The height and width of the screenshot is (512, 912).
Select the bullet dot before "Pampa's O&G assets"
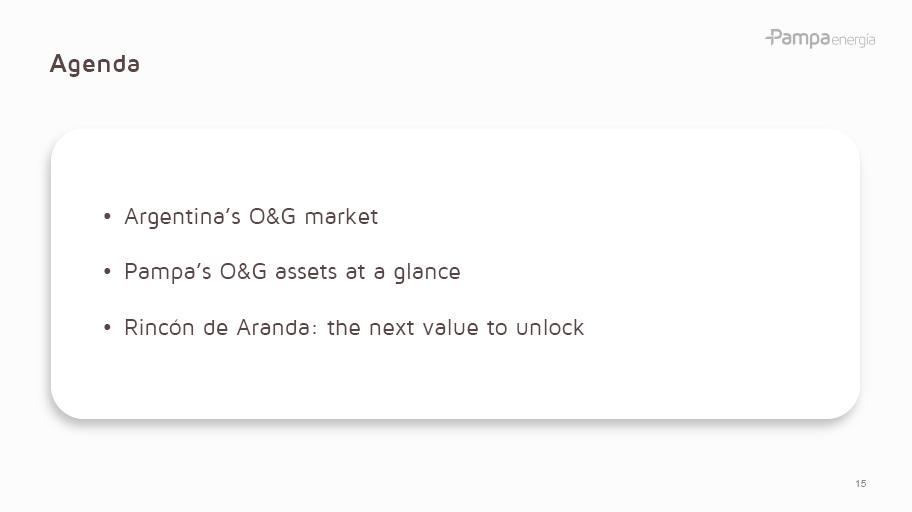pos(107,272)
